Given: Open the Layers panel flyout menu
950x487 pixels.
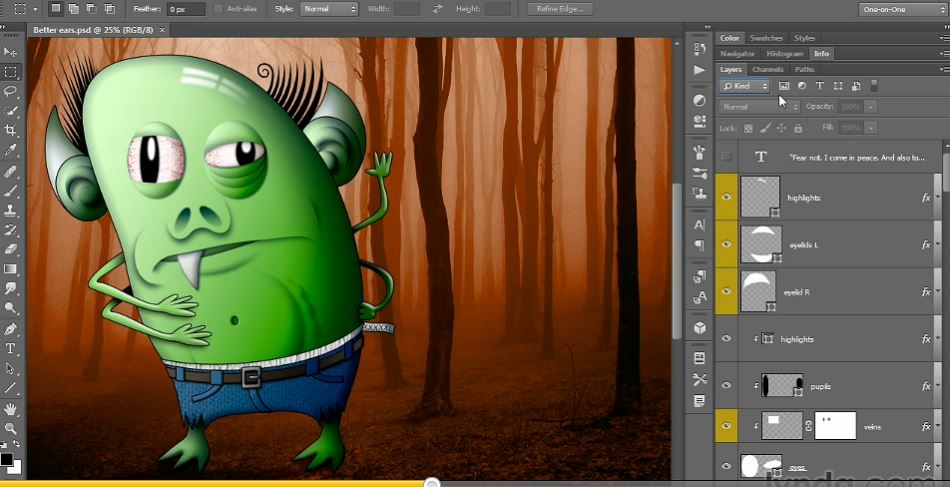Looking at the screenshot, I should [943, 70].
